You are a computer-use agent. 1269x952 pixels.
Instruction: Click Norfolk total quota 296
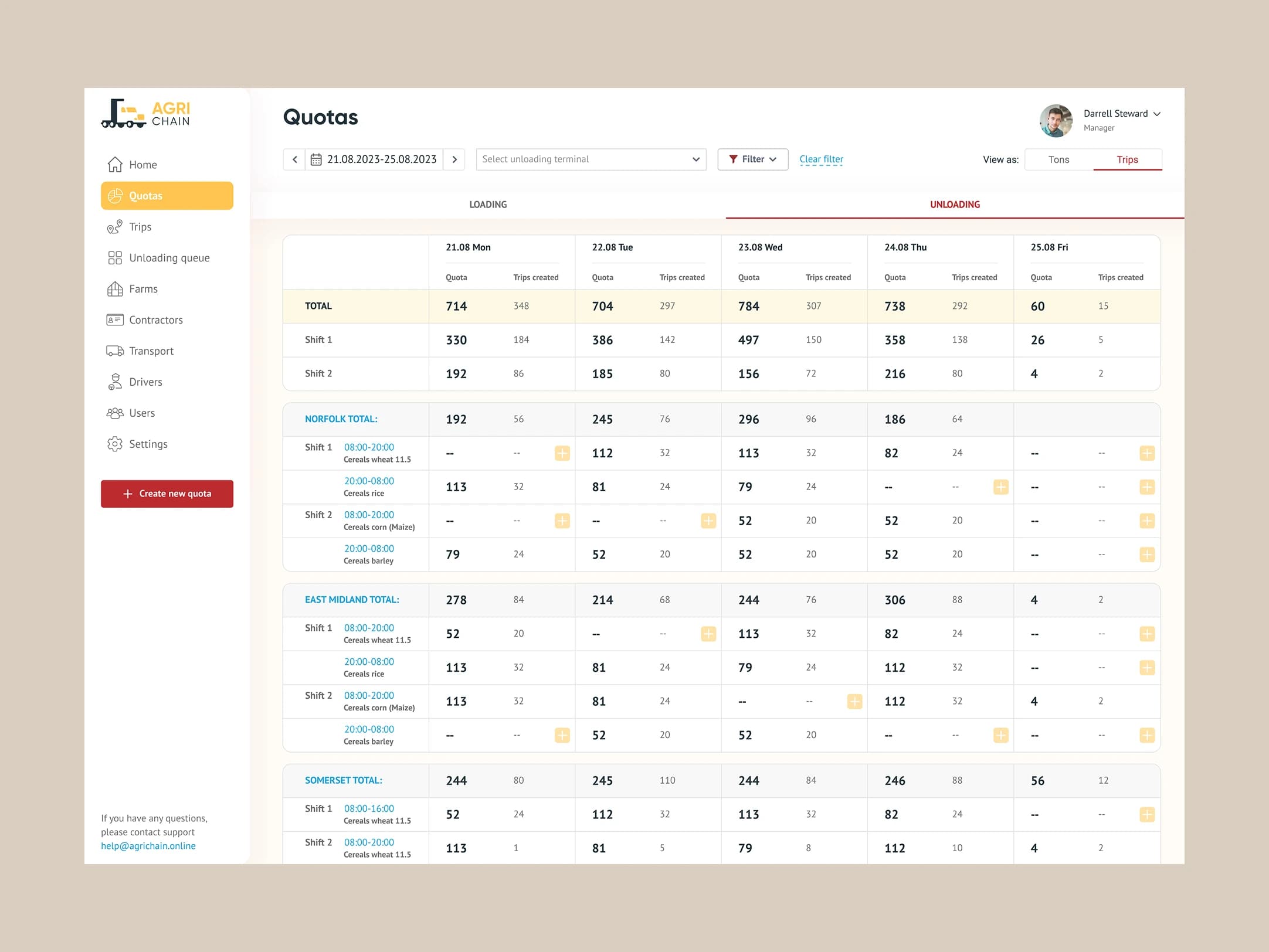[x=748, y=419]
